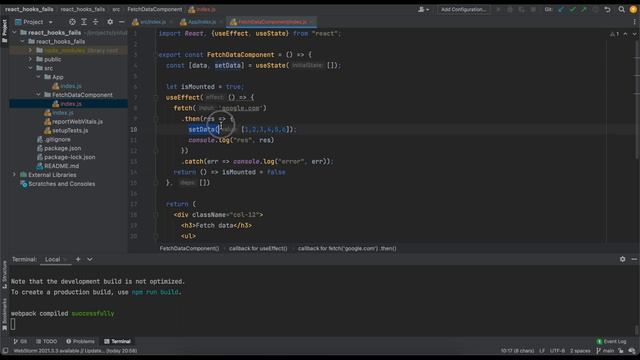Open the Git tool window tab
640x360 pixels.
[x=20, y=342]
